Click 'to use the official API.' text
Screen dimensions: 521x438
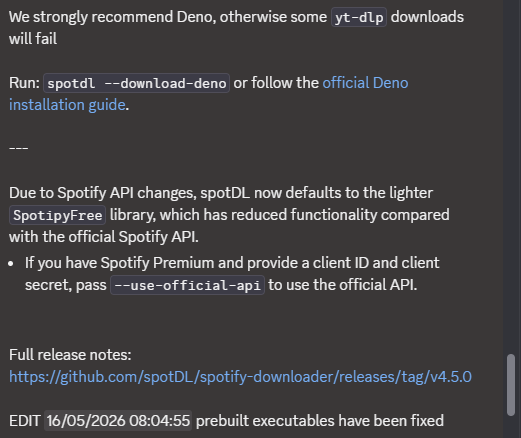click(343, 285)
